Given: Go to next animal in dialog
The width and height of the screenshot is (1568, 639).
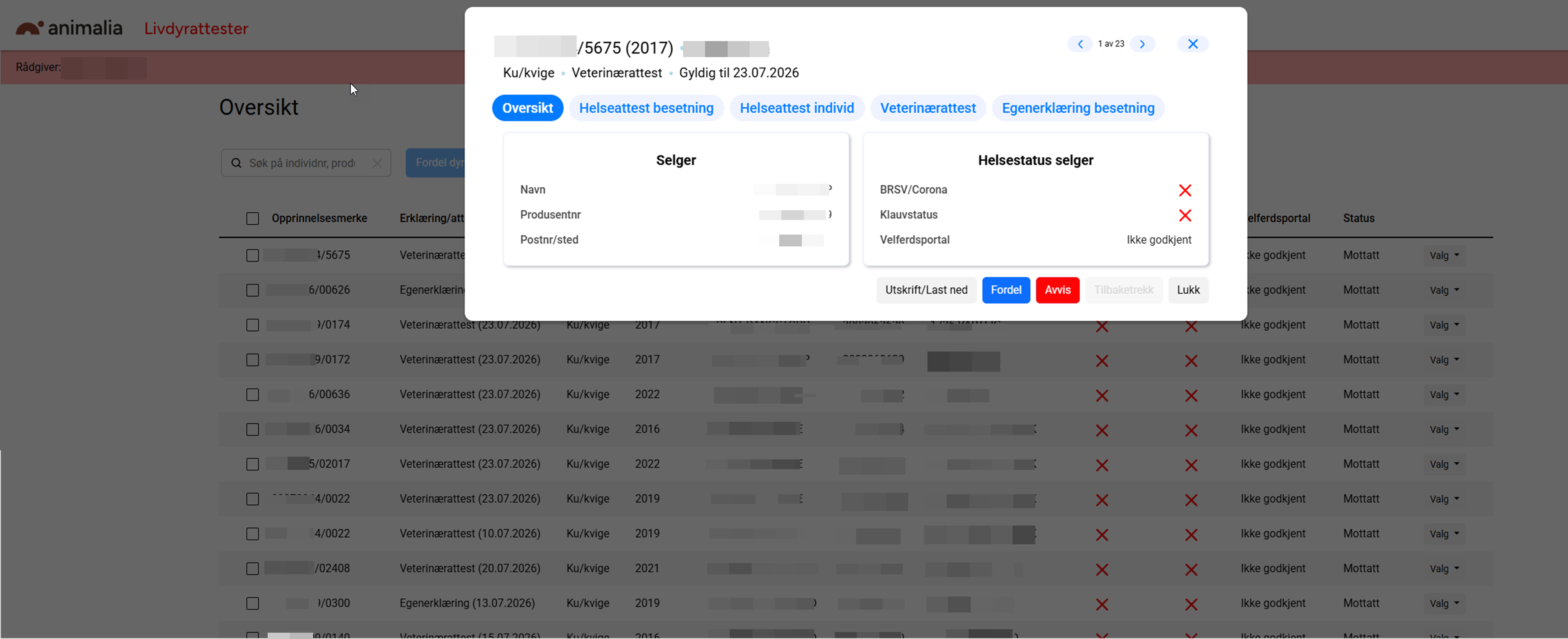Looking at the screenshot, I should pos(1142,44).
